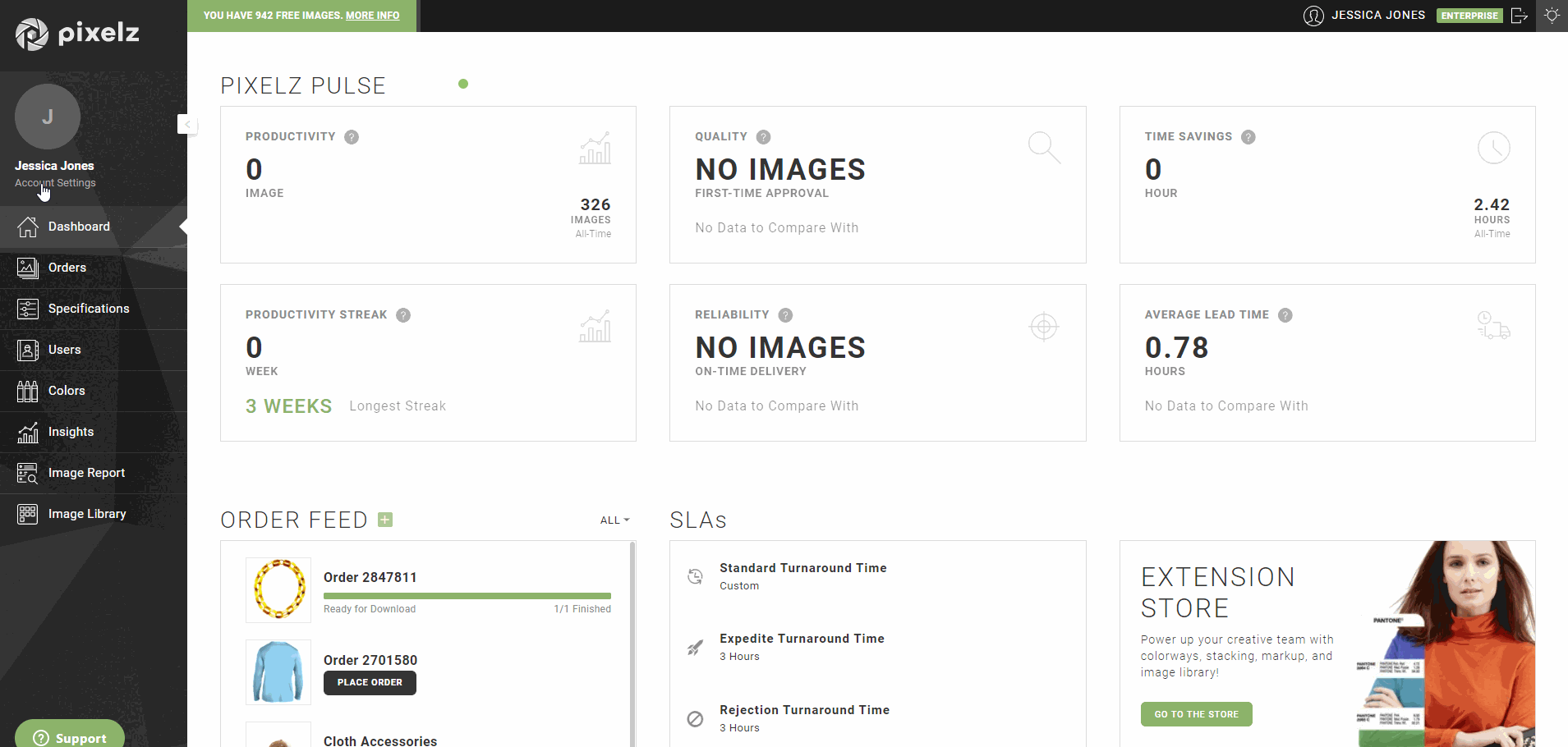
Task: Open the ALL filter dropdown in Order Feed
Action: click(x=614, y=520)
